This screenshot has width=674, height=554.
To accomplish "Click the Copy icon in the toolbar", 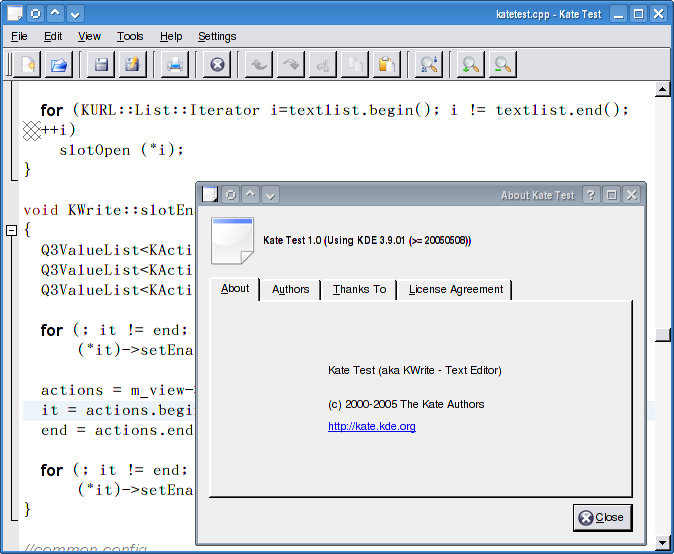I will 355,65.
